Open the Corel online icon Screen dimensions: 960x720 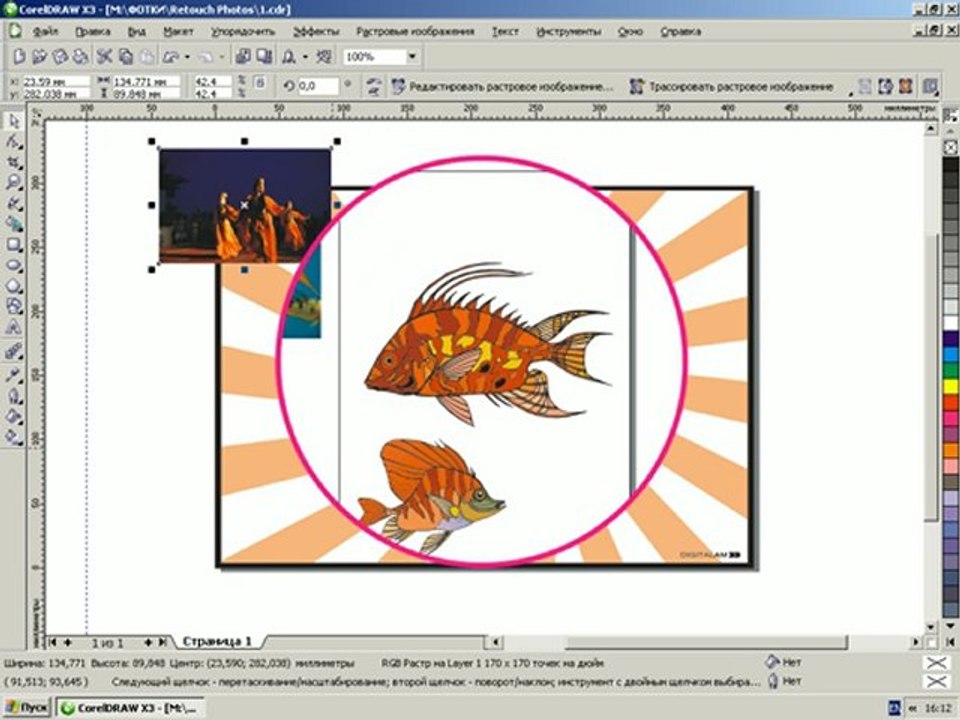click(x=324, y=57)
